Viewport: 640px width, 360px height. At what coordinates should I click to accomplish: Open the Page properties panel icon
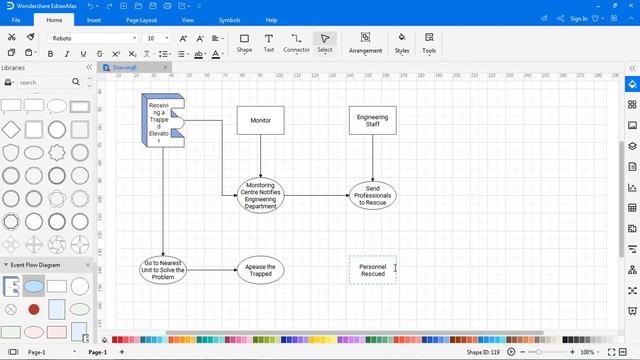coord(632,167)
